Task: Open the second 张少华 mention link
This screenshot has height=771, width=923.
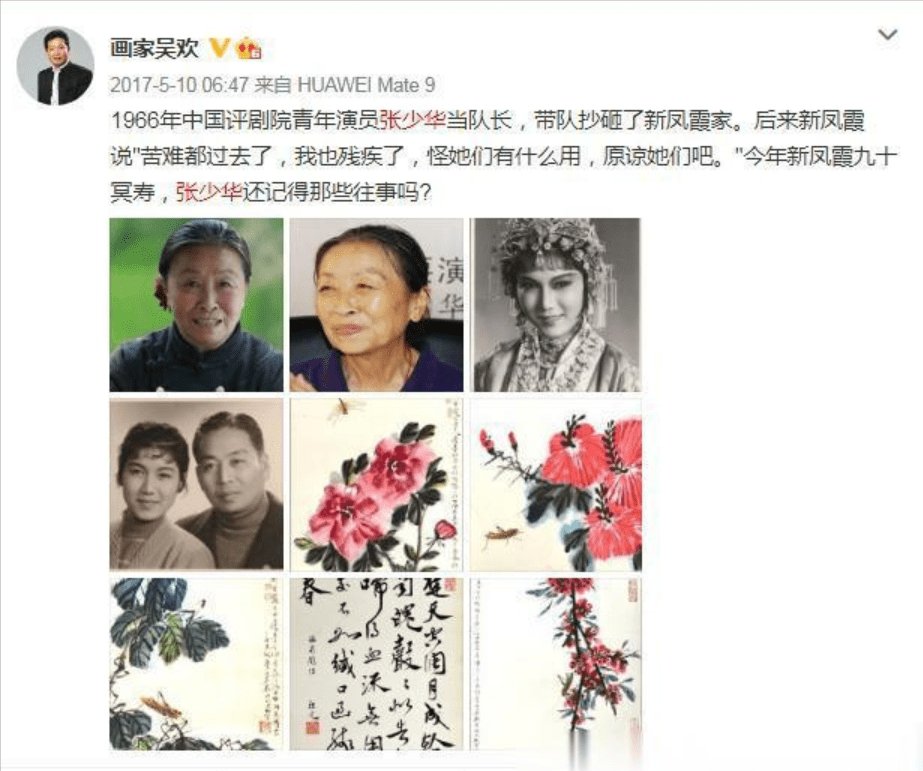Action: pyautogui.click(x=209, y=192)
